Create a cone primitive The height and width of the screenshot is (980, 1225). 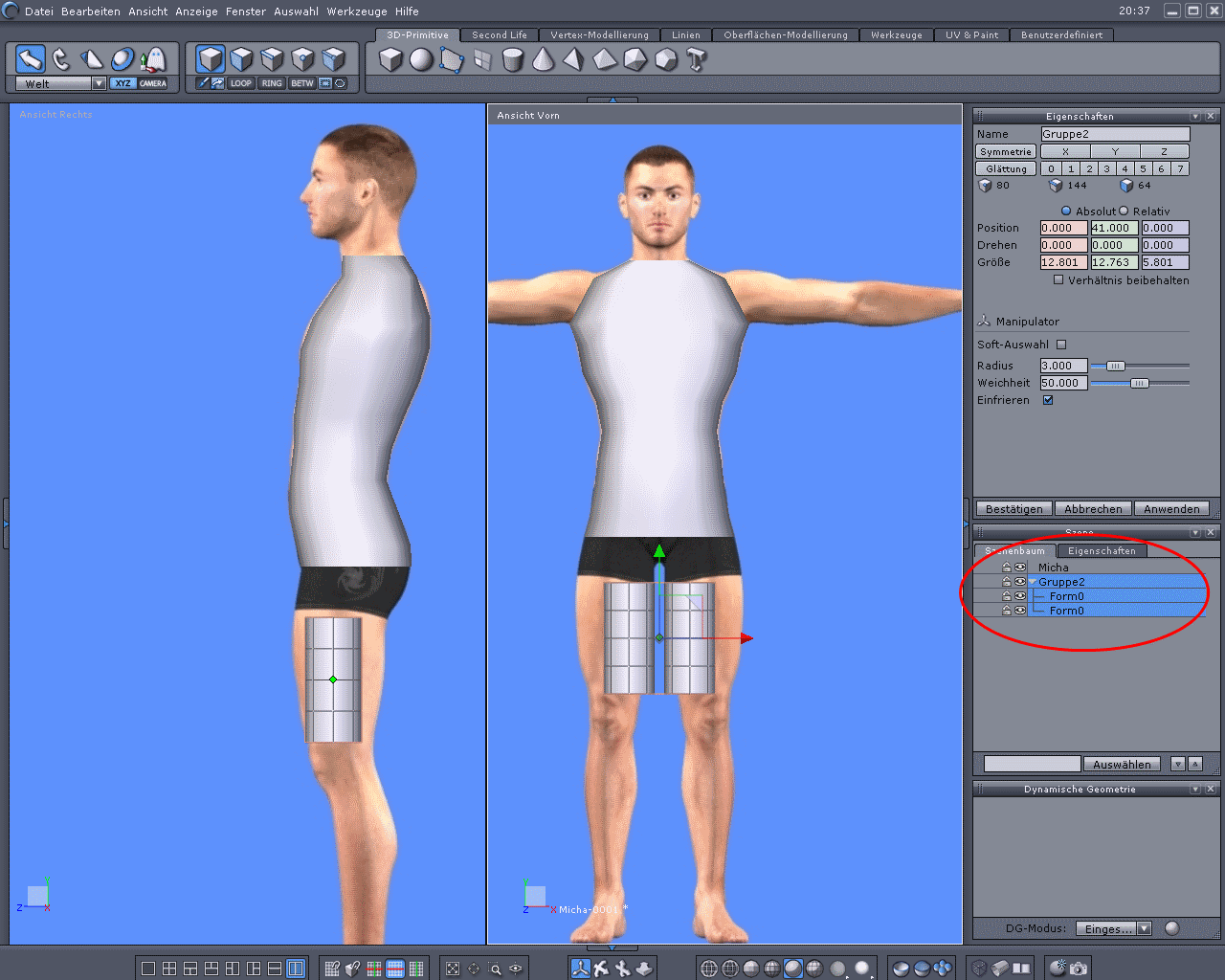click(544, 59)
